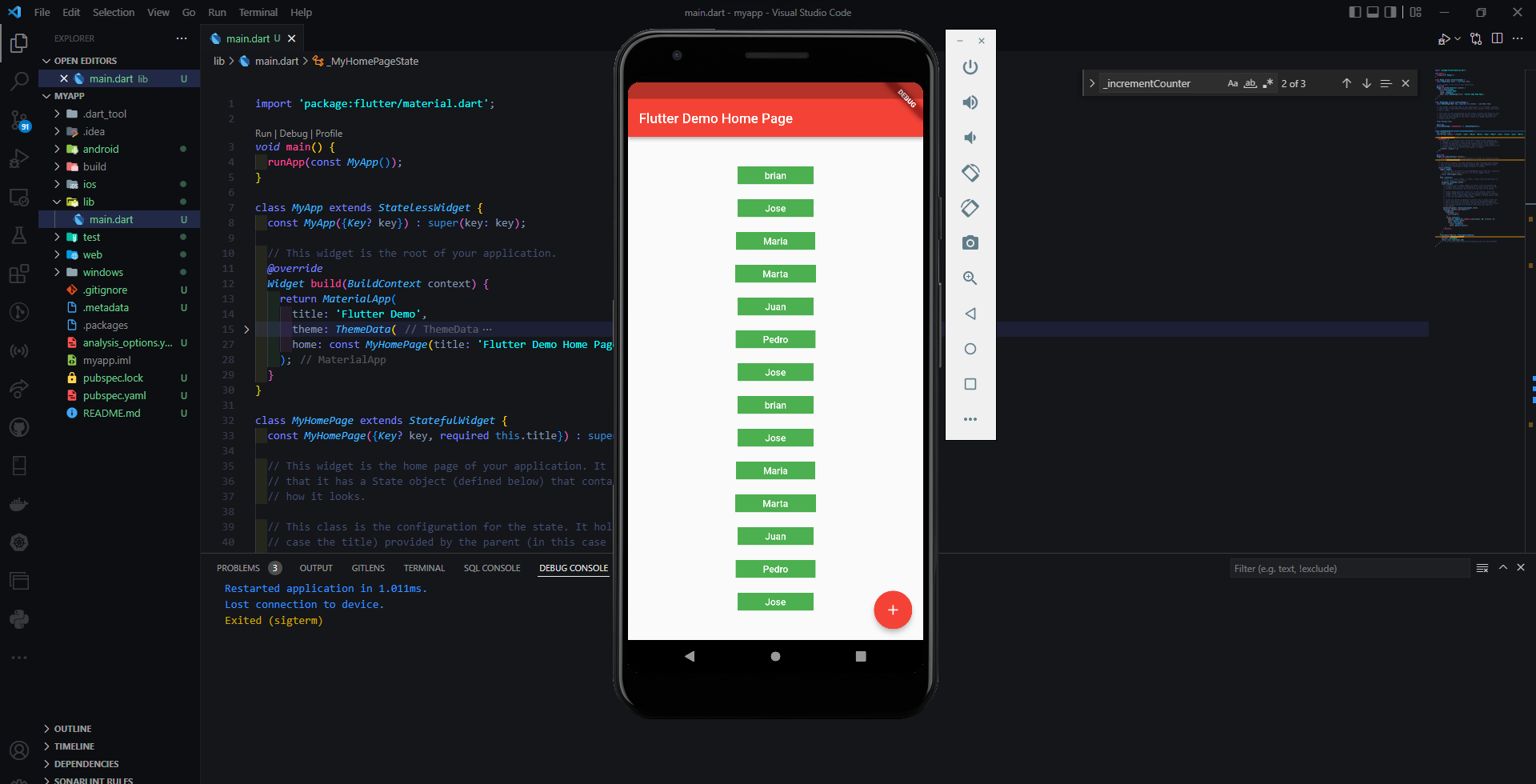Open the Run or Debug dropdown arrow

point(1458,38)
